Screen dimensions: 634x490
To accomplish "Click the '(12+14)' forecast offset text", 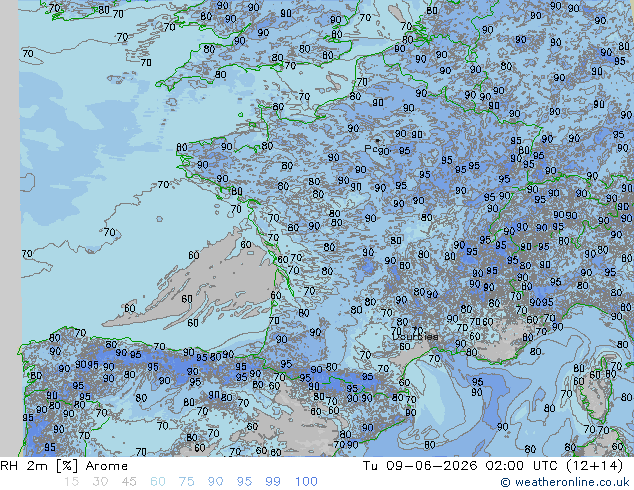I will (595, 466).
